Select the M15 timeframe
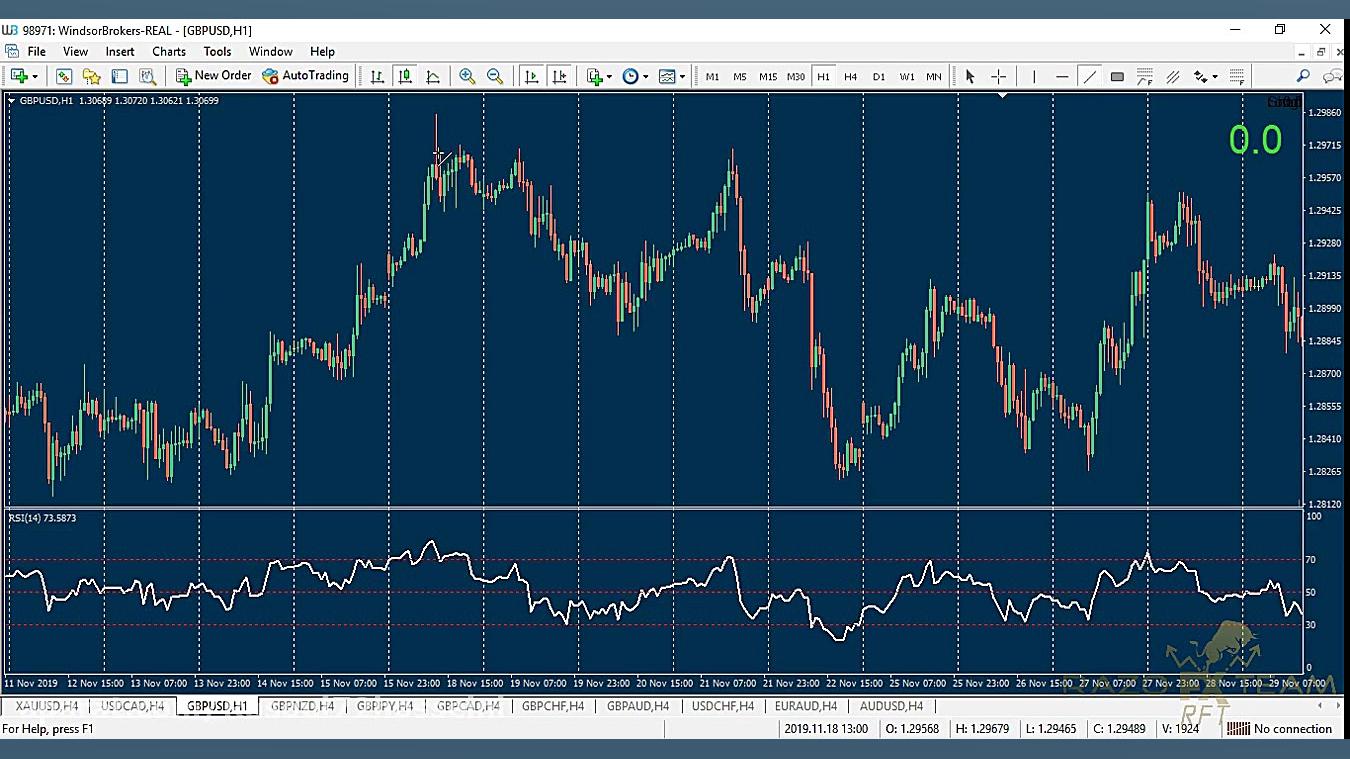The width and height of the screenshot is (1350, 759). 768,76
